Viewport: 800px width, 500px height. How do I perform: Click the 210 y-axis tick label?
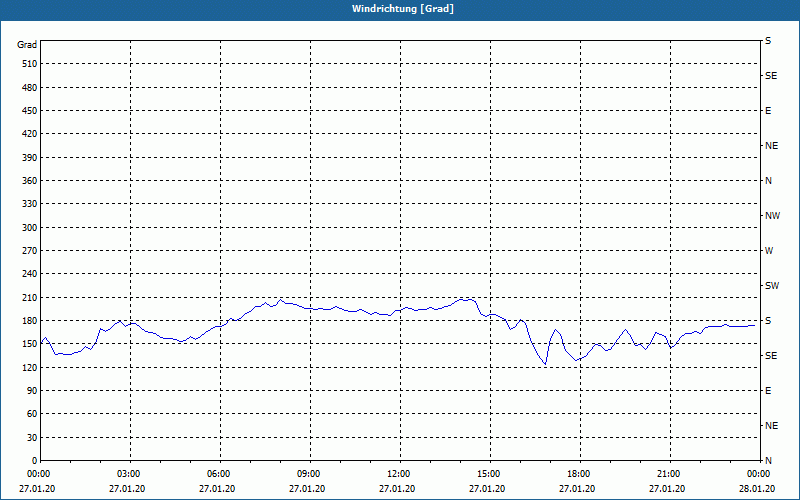(x=30, y=297)
